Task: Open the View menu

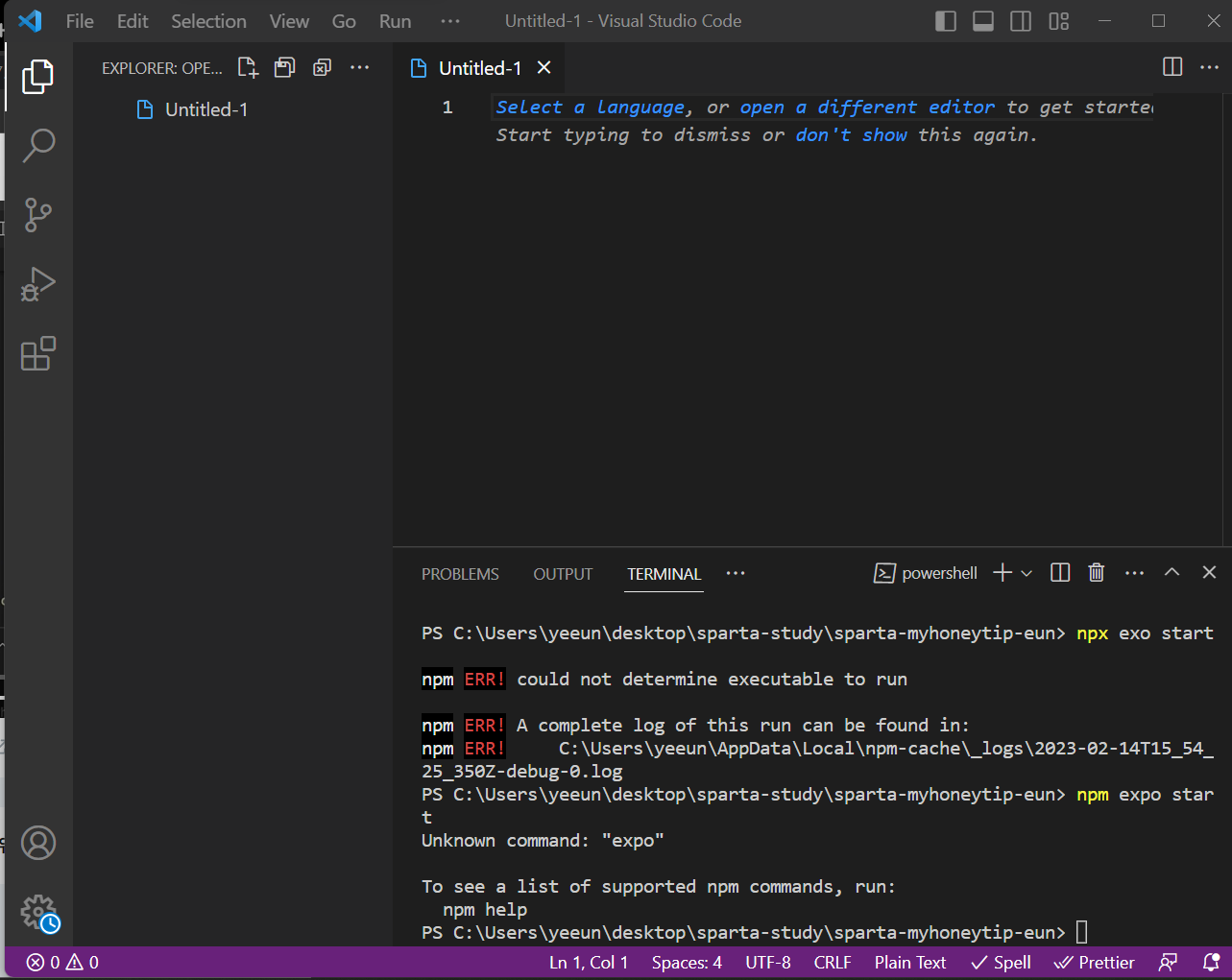Action: [x=289, y=21]
